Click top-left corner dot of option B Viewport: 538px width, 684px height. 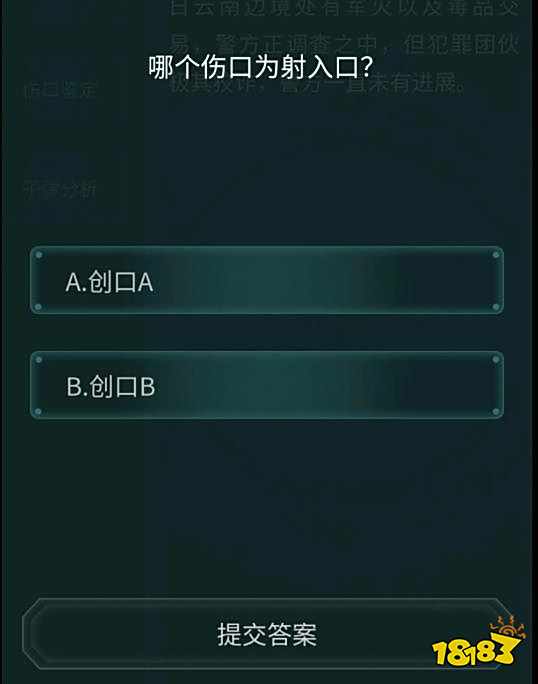(39, 360)
